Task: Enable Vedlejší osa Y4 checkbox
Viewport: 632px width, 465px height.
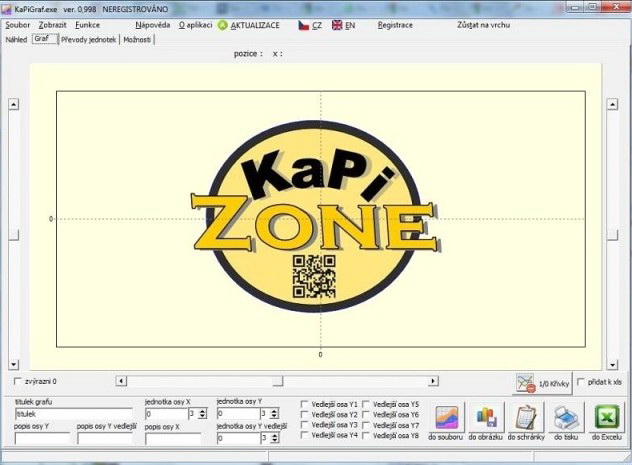Action: coord(305,435)
